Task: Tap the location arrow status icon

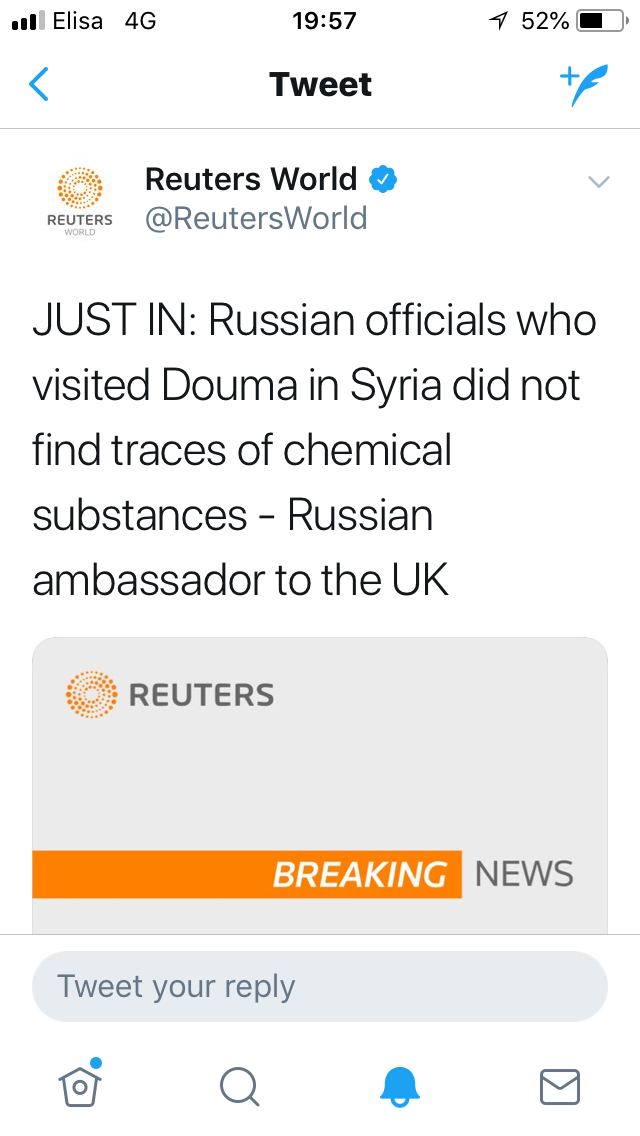Action: click(498, 21)
